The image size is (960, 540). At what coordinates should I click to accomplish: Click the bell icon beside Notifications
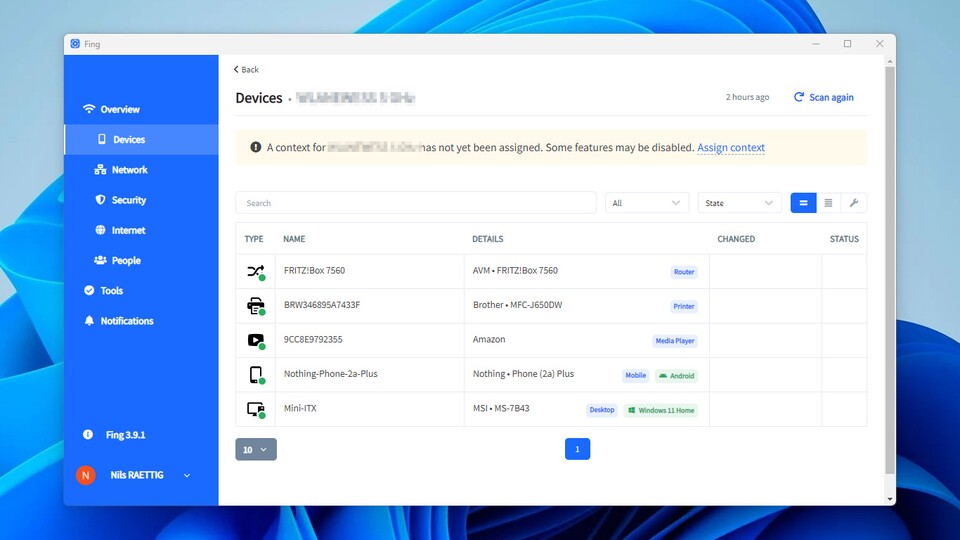point(89,321)
